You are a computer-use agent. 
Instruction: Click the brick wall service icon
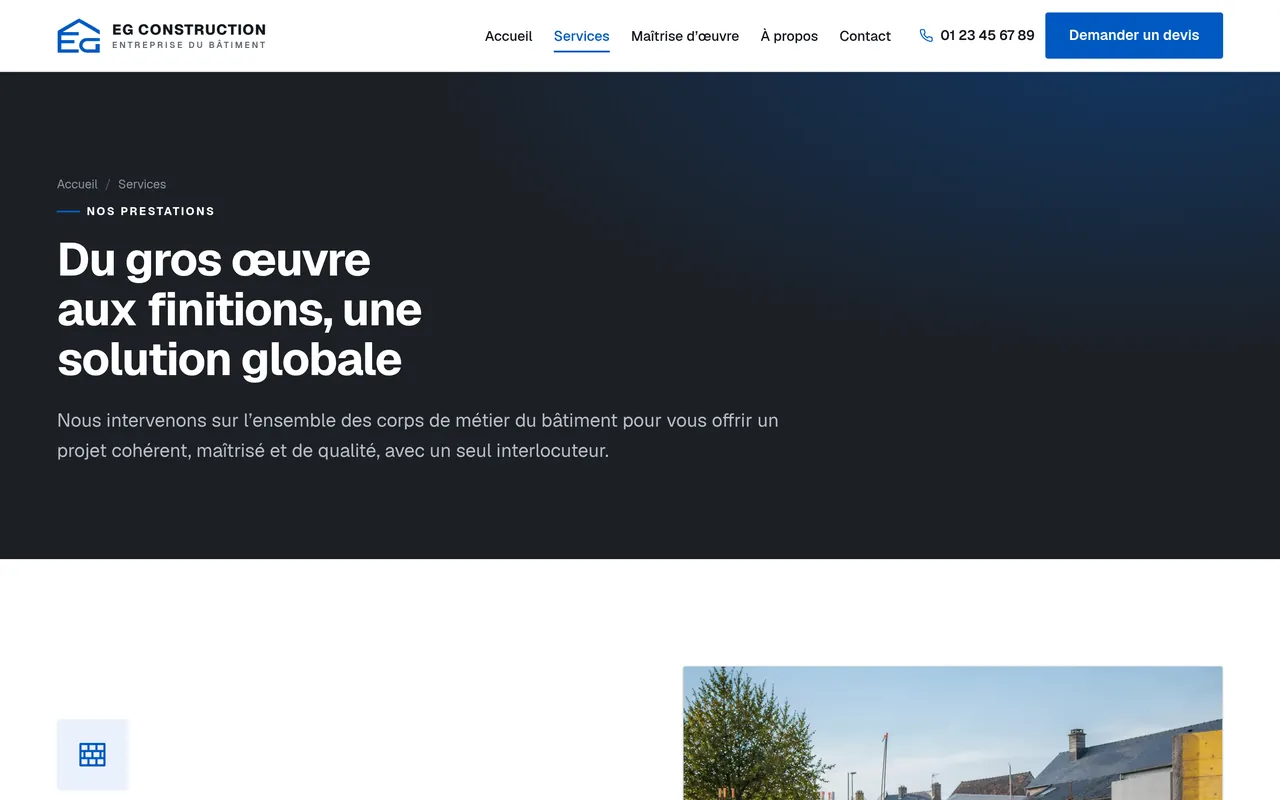(92, 754)
